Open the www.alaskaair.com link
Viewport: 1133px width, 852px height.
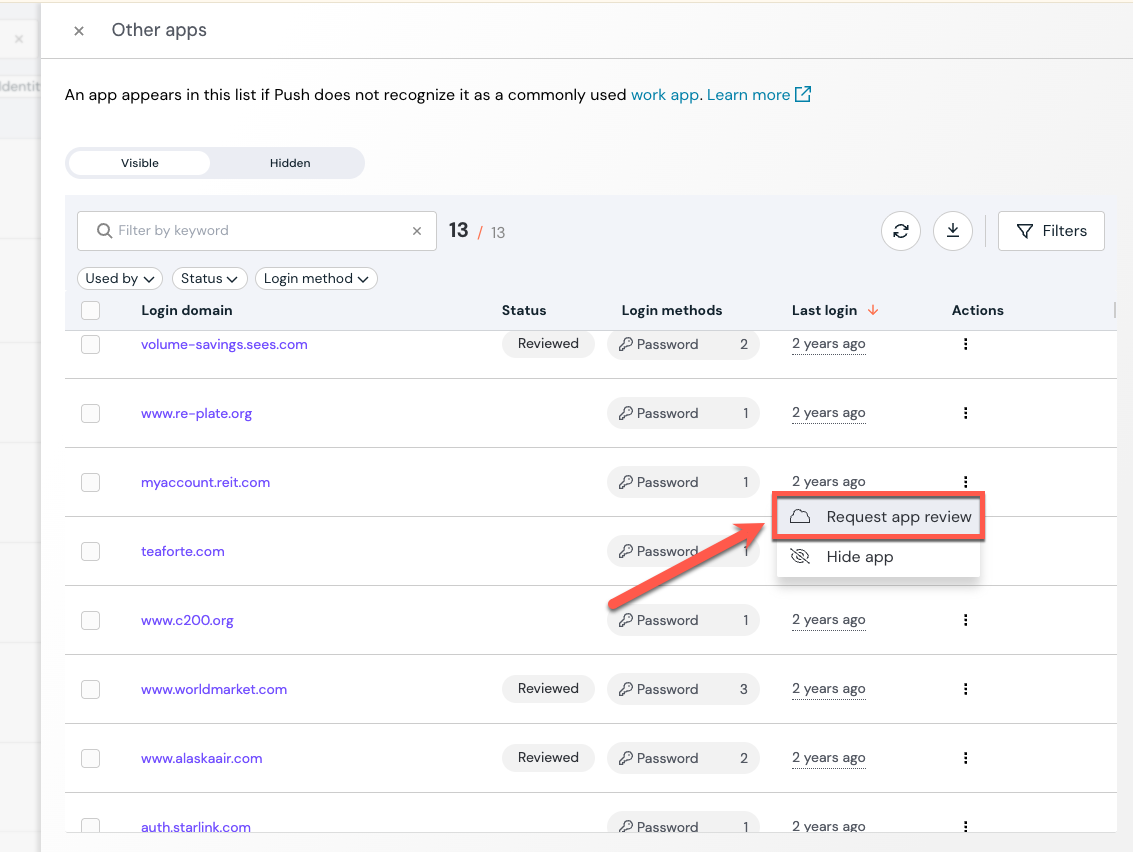point(202,758)
